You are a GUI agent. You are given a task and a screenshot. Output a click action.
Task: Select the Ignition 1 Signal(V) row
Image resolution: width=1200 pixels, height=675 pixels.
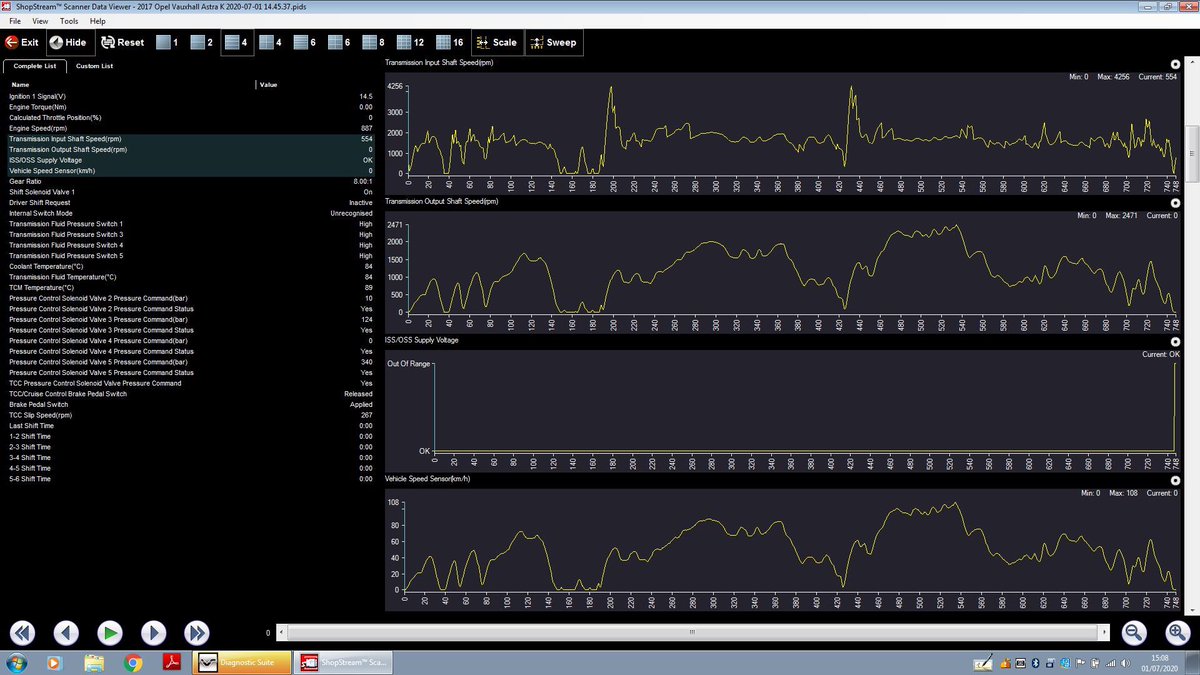click(190, 97)
